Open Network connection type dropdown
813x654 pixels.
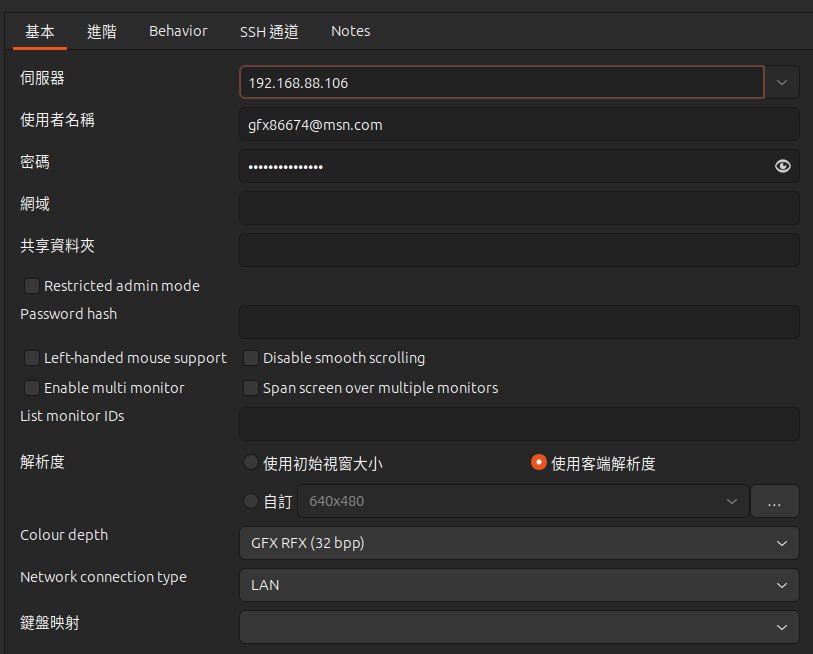click(x=518, y=585)
